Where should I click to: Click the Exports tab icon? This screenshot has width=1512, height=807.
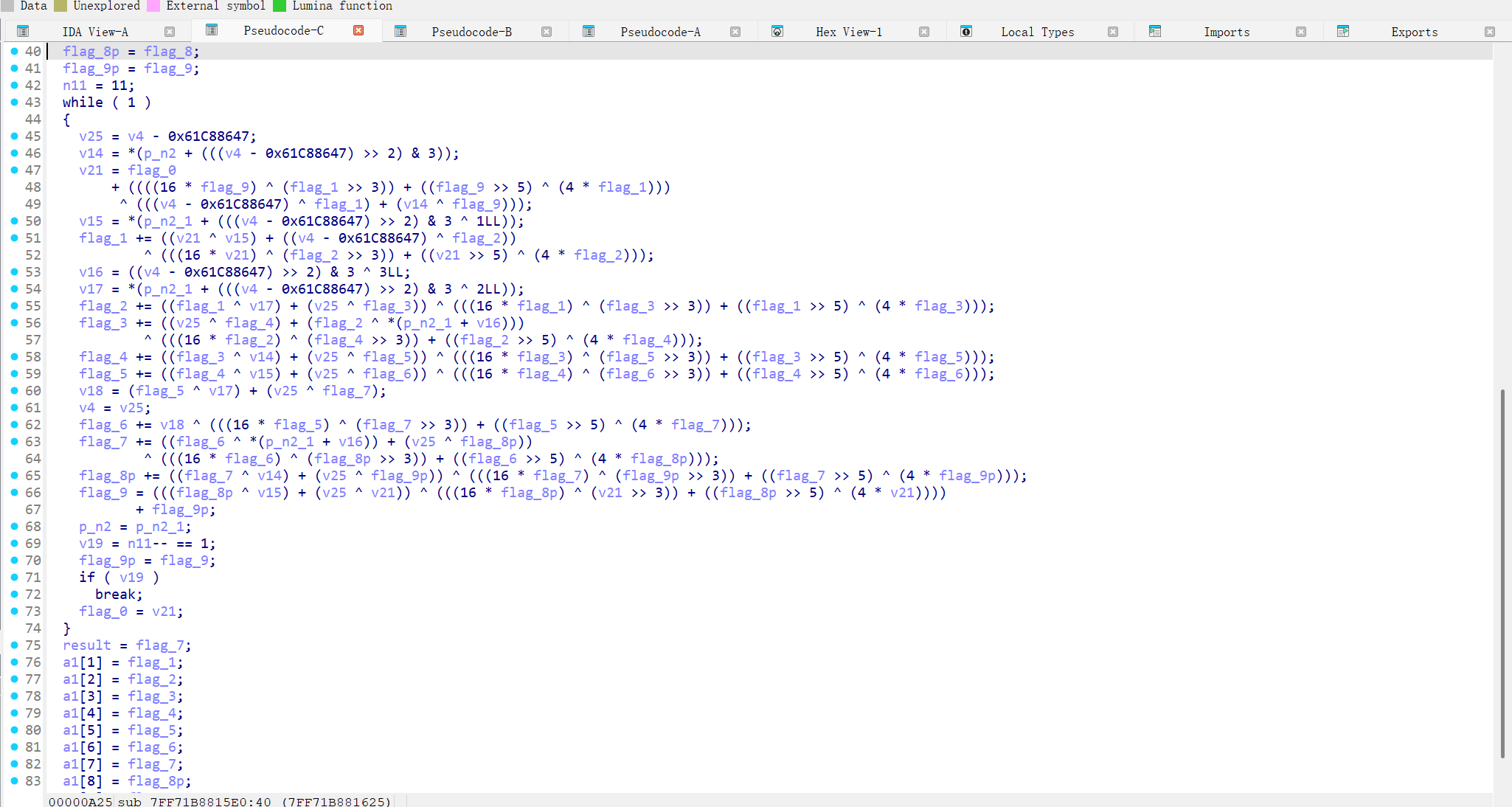1343,32
